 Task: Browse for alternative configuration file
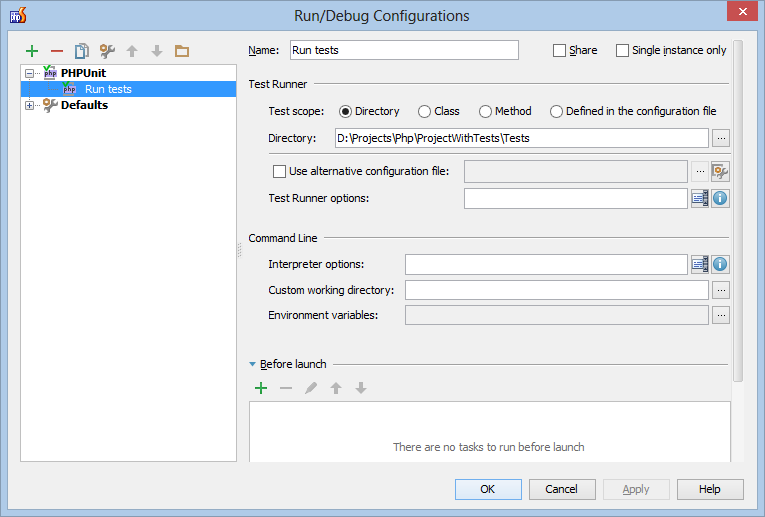700,171
